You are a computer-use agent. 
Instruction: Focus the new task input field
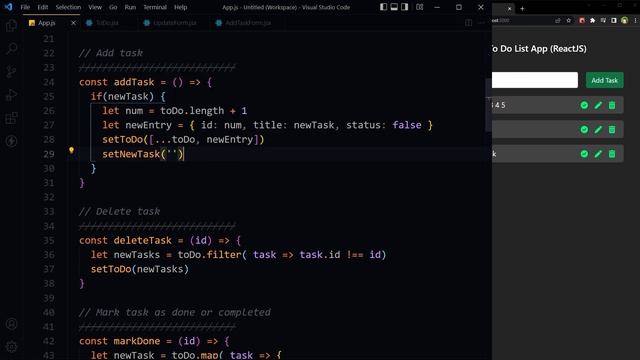coord(534,80)
